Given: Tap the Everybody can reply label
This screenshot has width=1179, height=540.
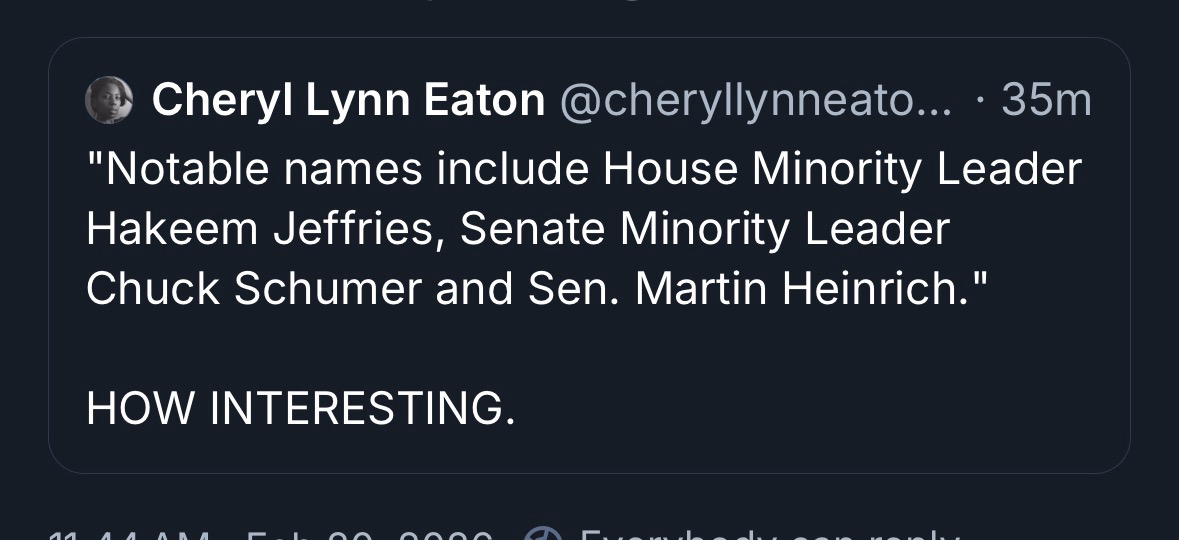Looking at the screenshot, I should coord(770,536).
